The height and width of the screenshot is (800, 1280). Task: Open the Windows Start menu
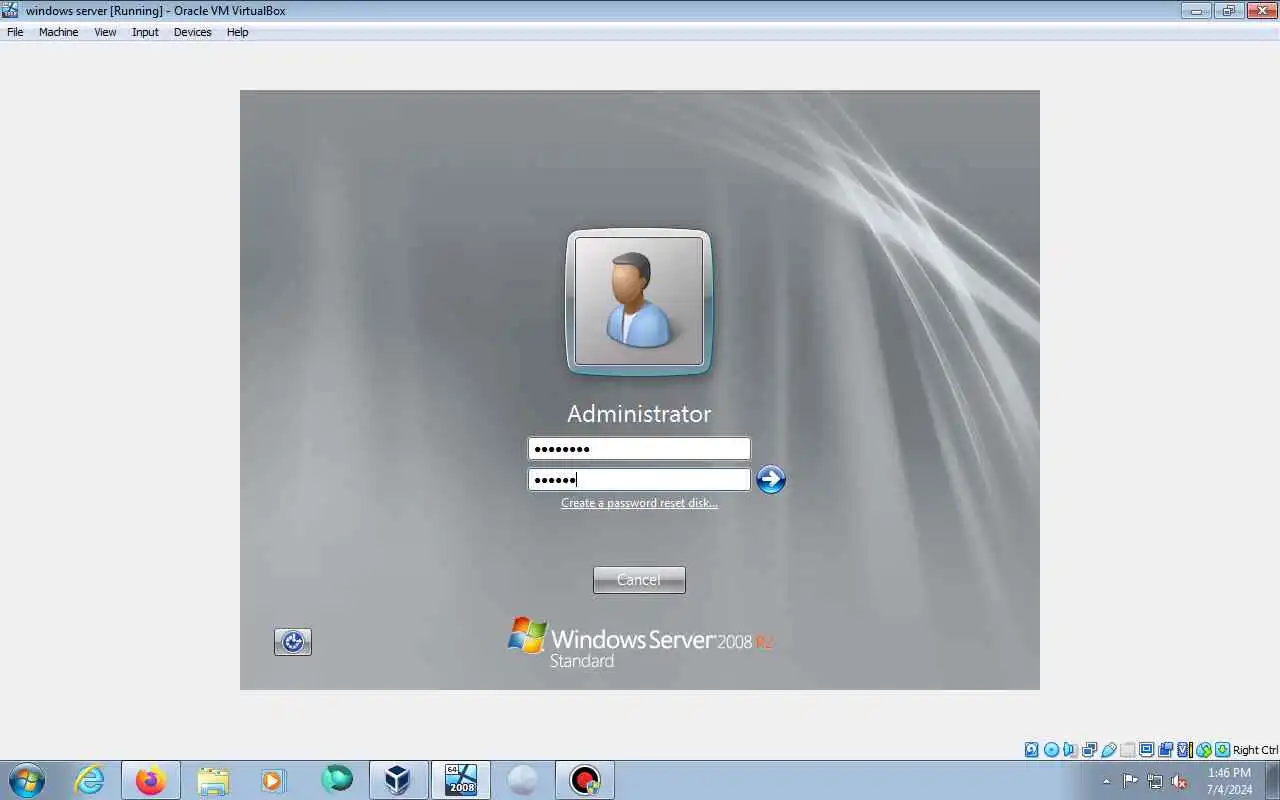pos(27,780)
